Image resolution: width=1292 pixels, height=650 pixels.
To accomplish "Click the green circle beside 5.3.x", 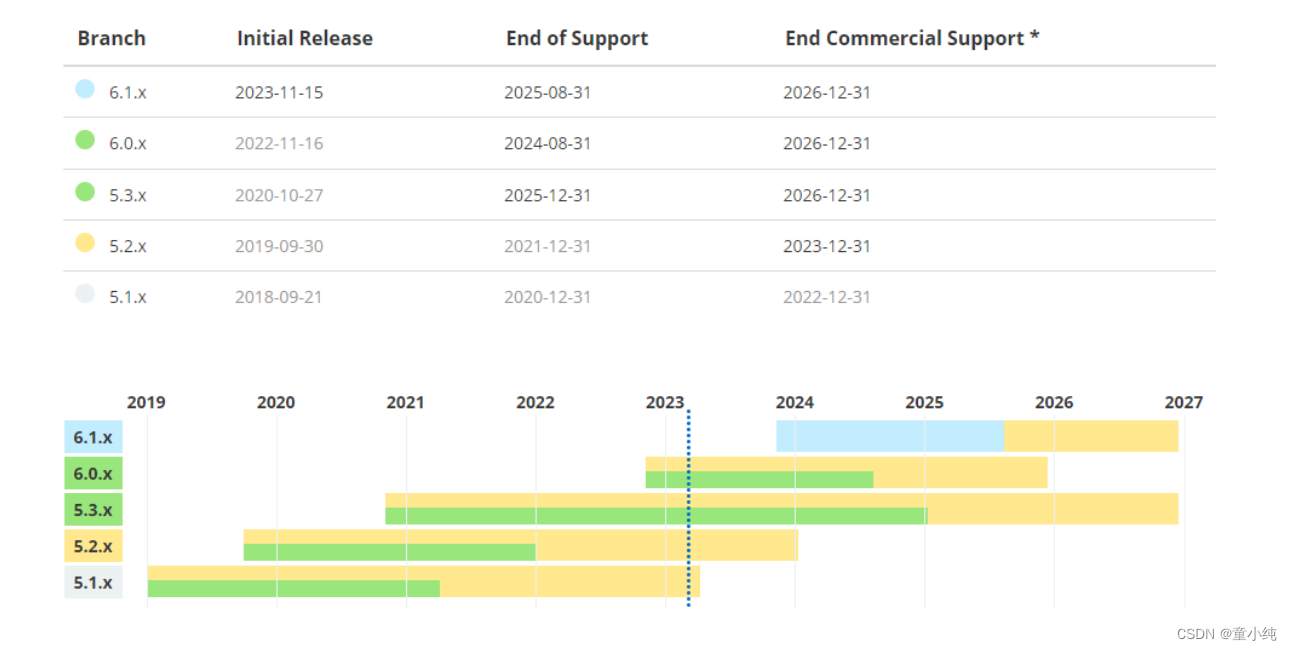I will [x=85, y=191].
